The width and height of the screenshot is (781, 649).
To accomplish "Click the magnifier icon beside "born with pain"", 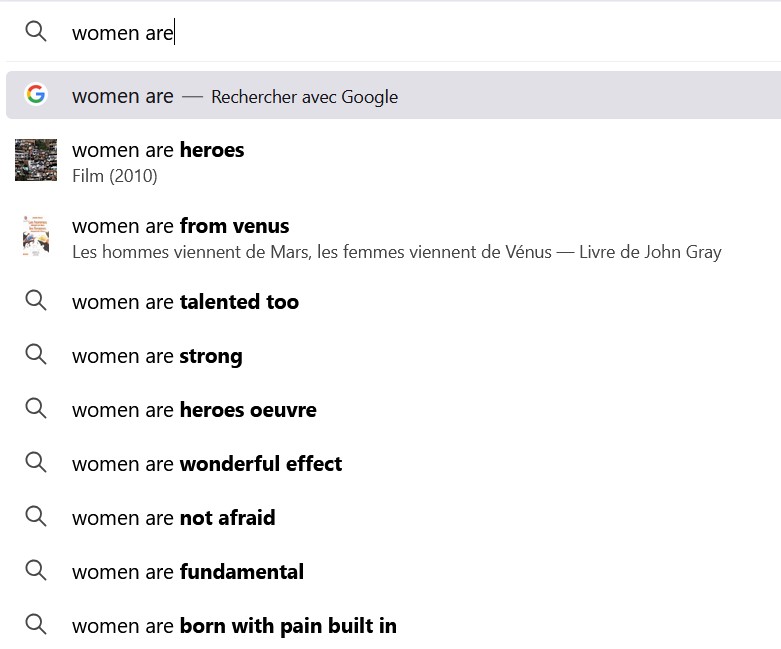I will pos(36,625).
